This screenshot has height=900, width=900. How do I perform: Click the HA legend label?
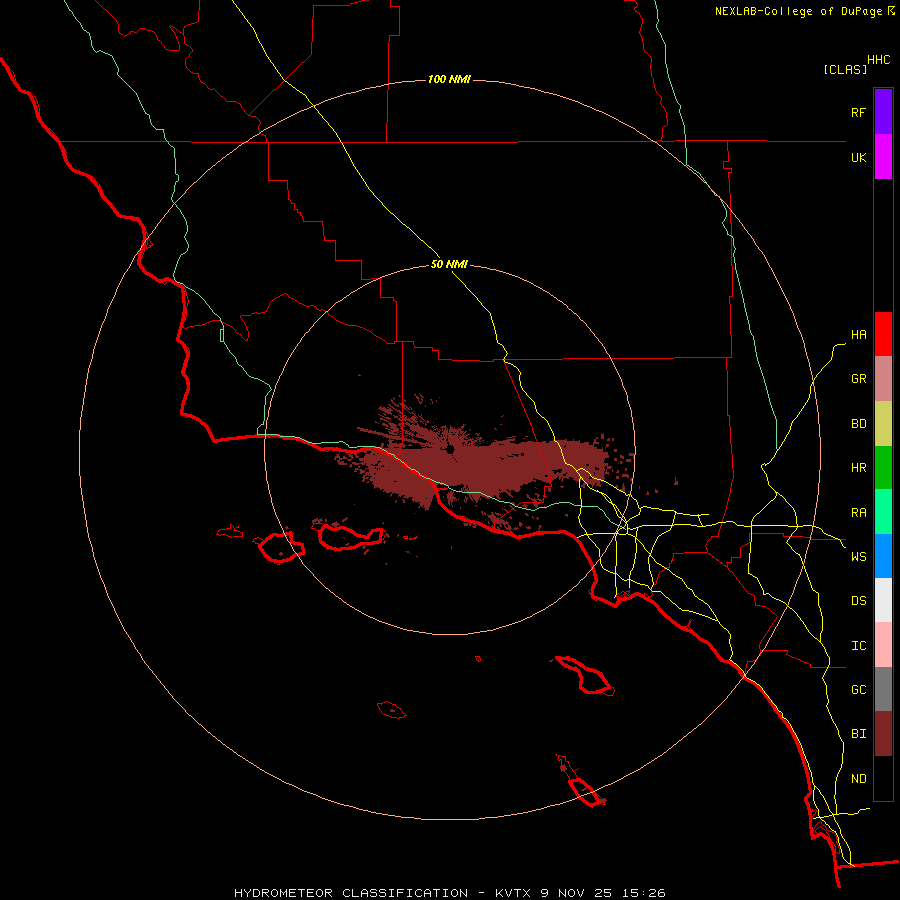click(858, 335)
